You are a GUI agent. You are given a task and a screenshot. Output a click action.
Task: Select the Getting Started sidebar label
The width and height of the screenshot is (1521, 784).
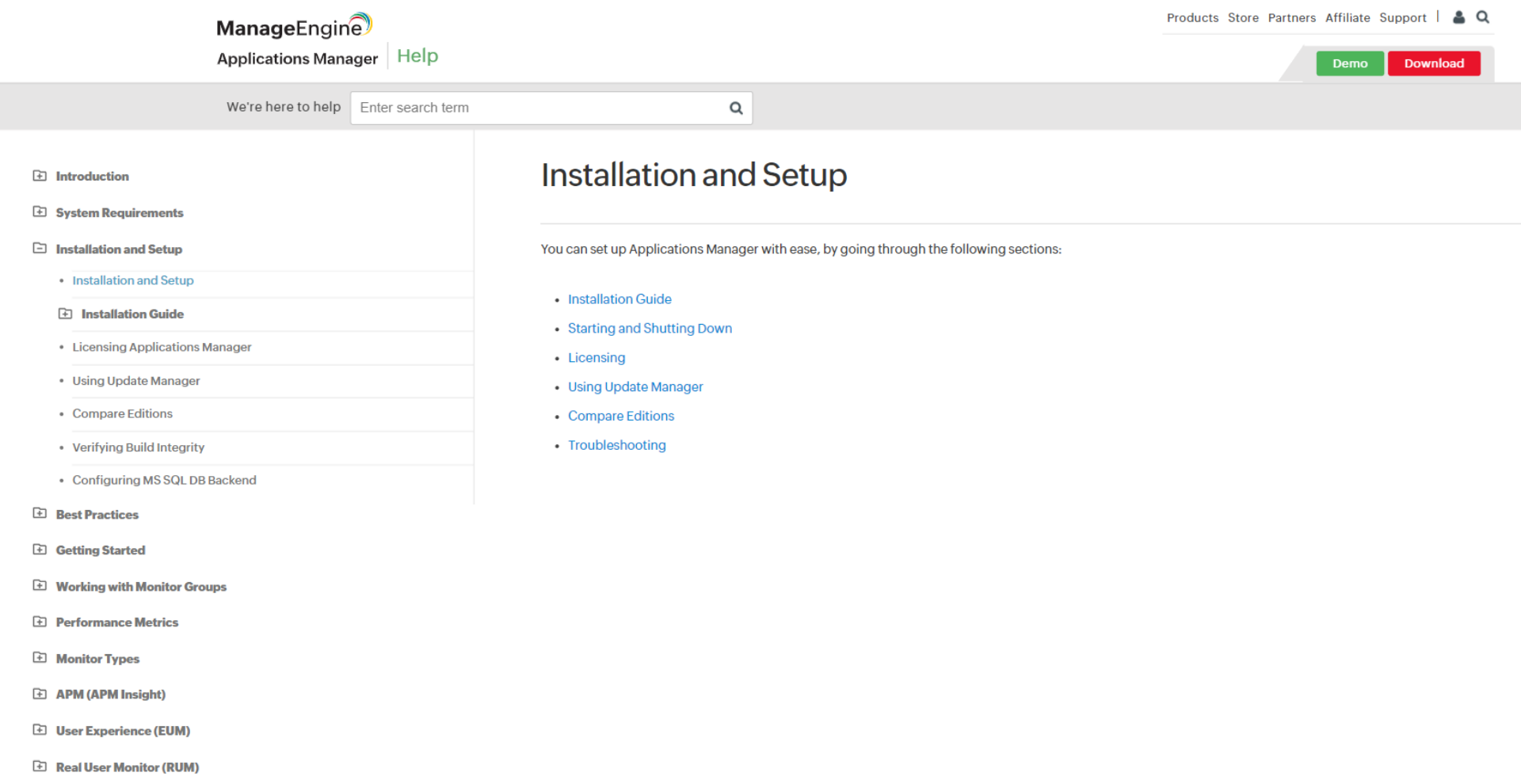click(x=101, y=550)
